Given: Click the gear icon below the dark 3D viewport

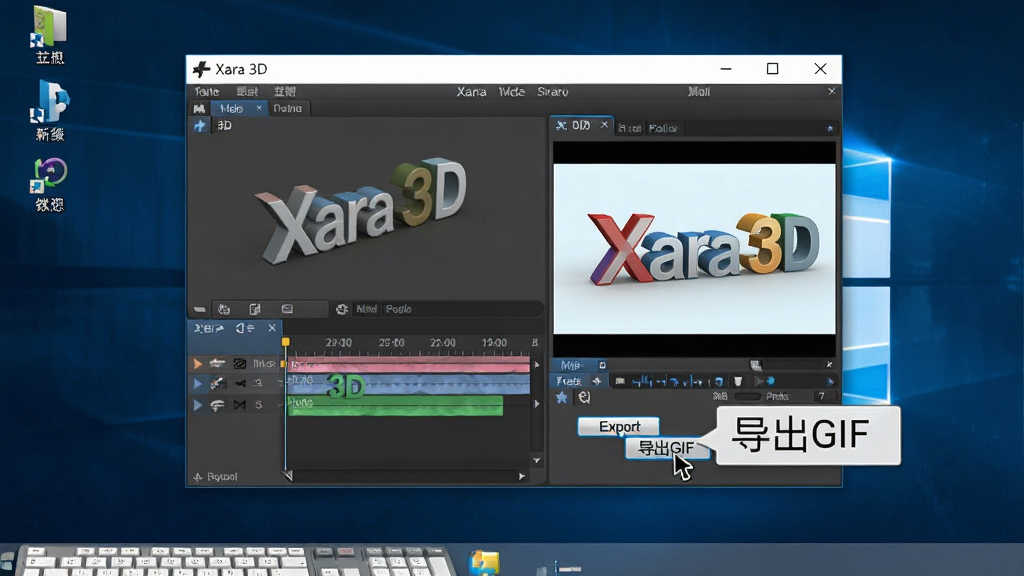Looking at the screenshot, I should tap(342, 309).
